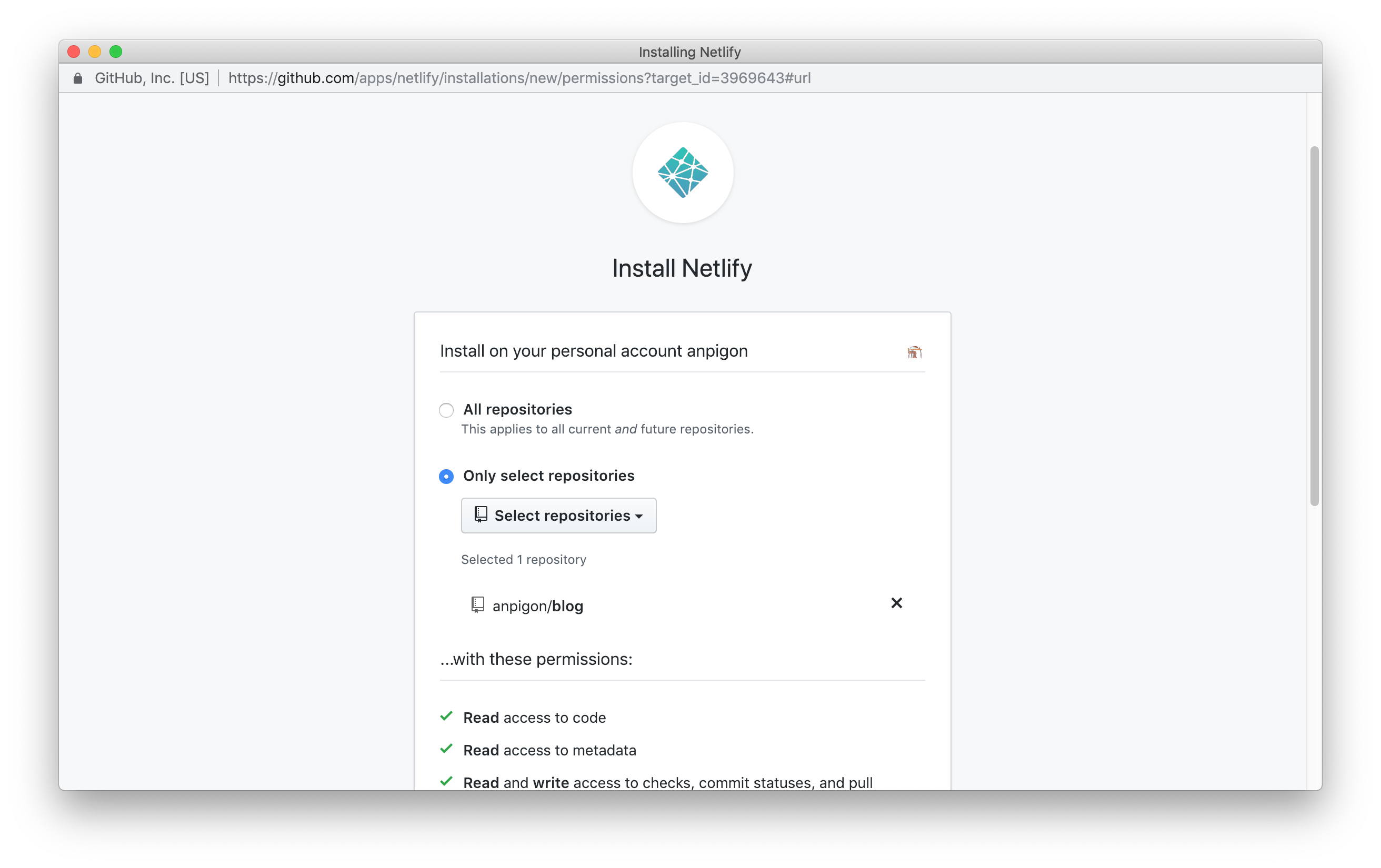Click the vertical scrollbar thumb
The image size is (1381, 868).
(x=1314, y=326)
